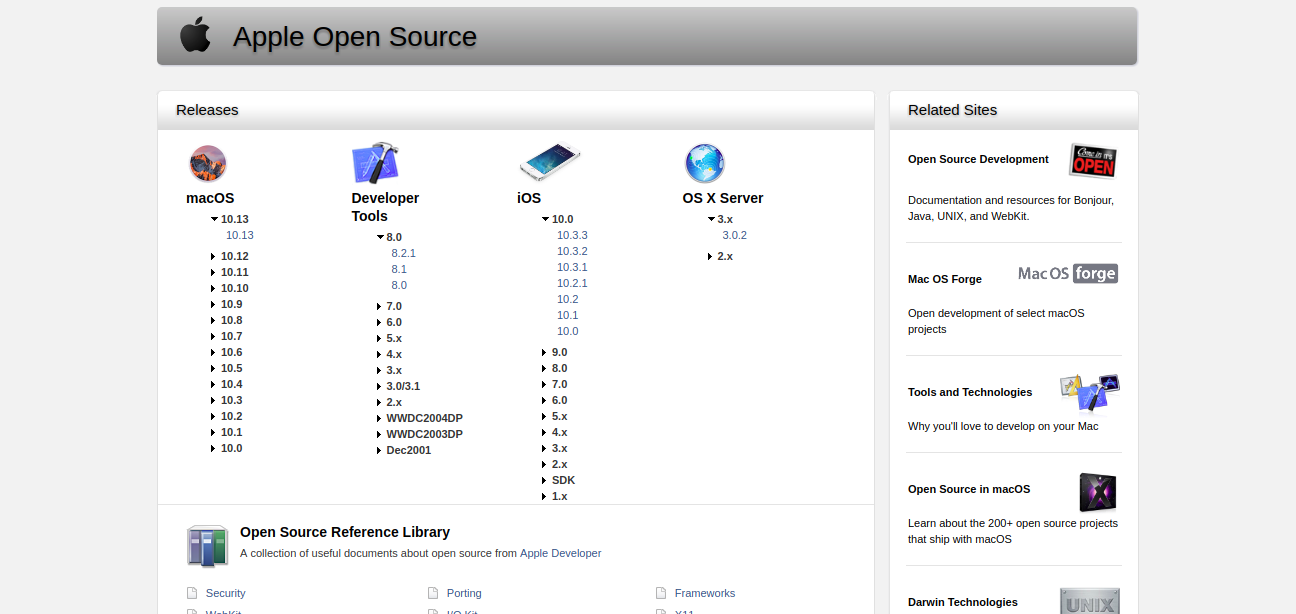Click the neon OPEN sign image
1296x614 pixels.
point(1092,160)
